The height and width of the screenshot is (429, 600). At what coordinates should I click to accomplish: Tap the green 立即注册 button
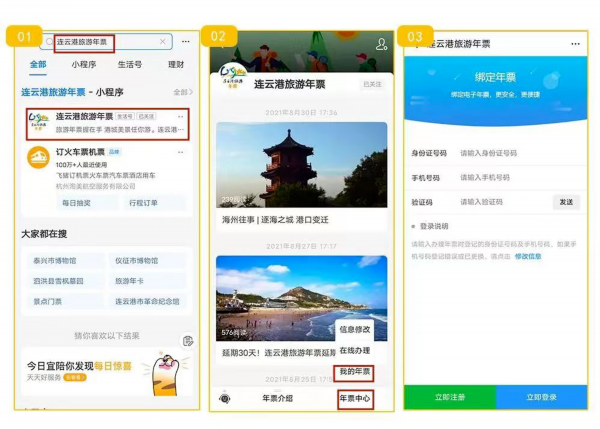(x=450, y=397)
